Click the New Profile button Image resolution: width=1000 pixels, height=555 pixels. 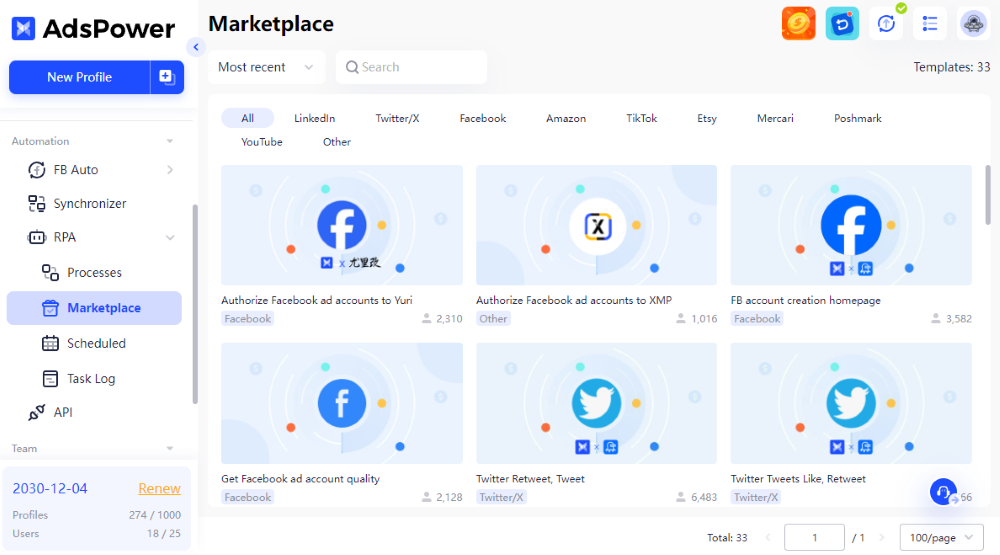(80, 77)
